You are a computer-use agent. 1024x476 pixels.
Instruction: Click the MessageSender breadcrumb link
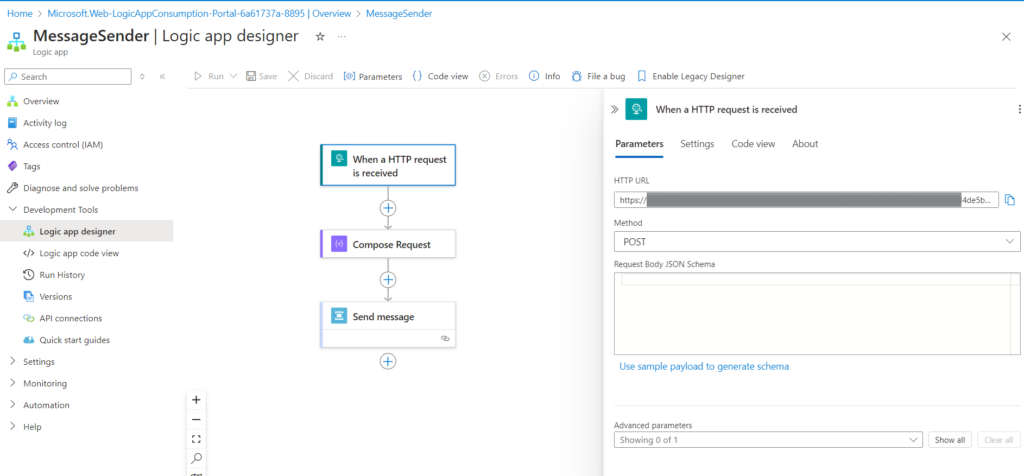(399, 13)
